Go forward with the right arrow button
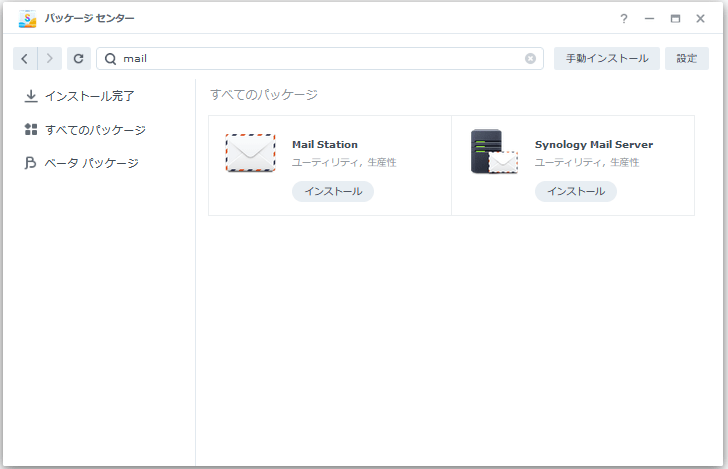The width and height of the screenshot is (728, 469). pos(50,59)
